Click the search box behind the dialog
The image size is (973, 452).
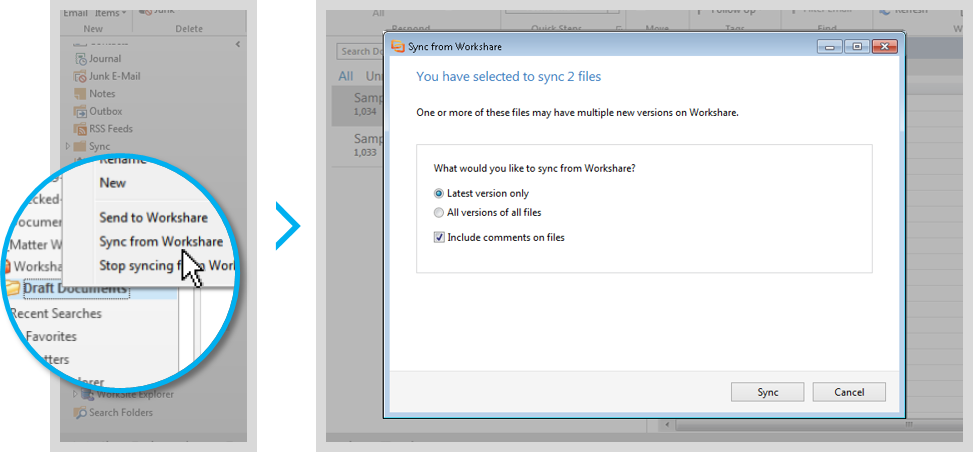pos(360,52)
